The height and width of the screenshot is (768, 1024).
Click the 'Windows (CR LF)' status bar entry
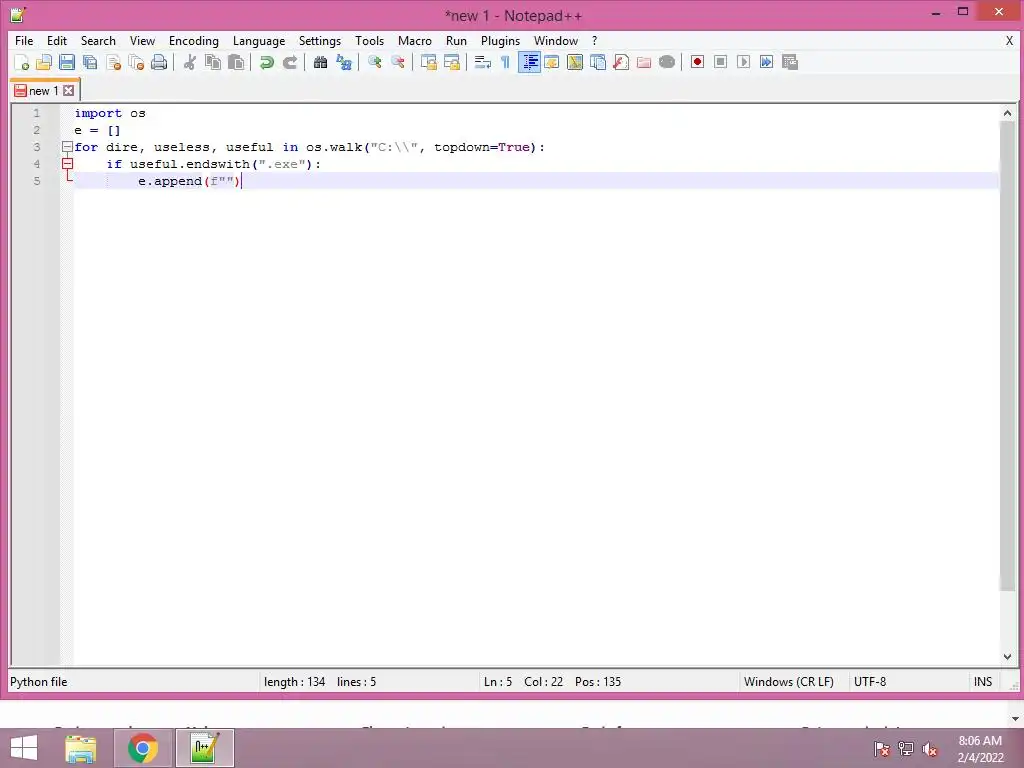pyautogui.click(x=788, y=682)
